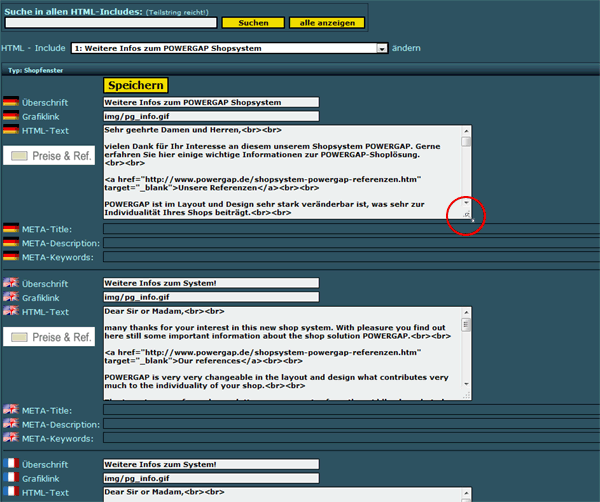Edit the German Grafiklink field
The image size is (600, 502).
211,116
